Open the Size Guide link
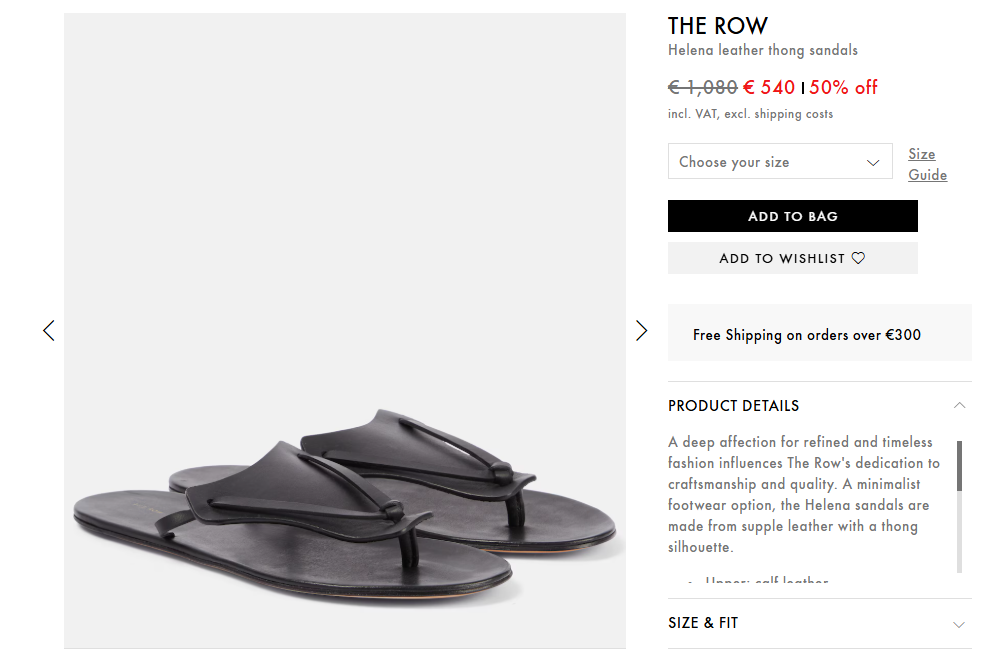Screen dimensions: 999x660 pyautogui.click(x=927, y=164)
